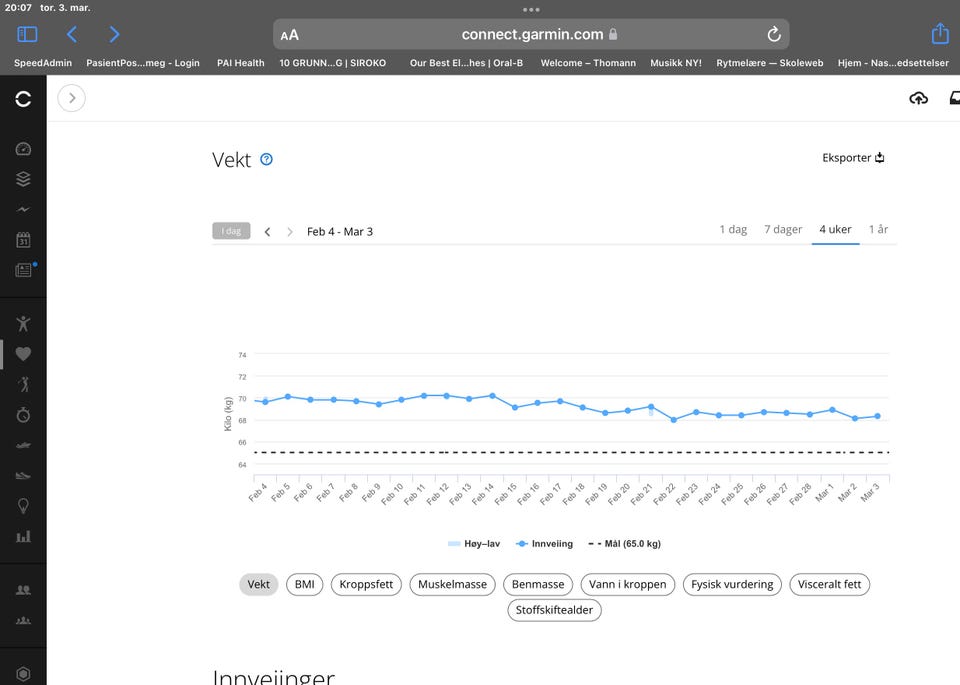Open the Garmin Connect dashboard gauge icon

[23, 149]
